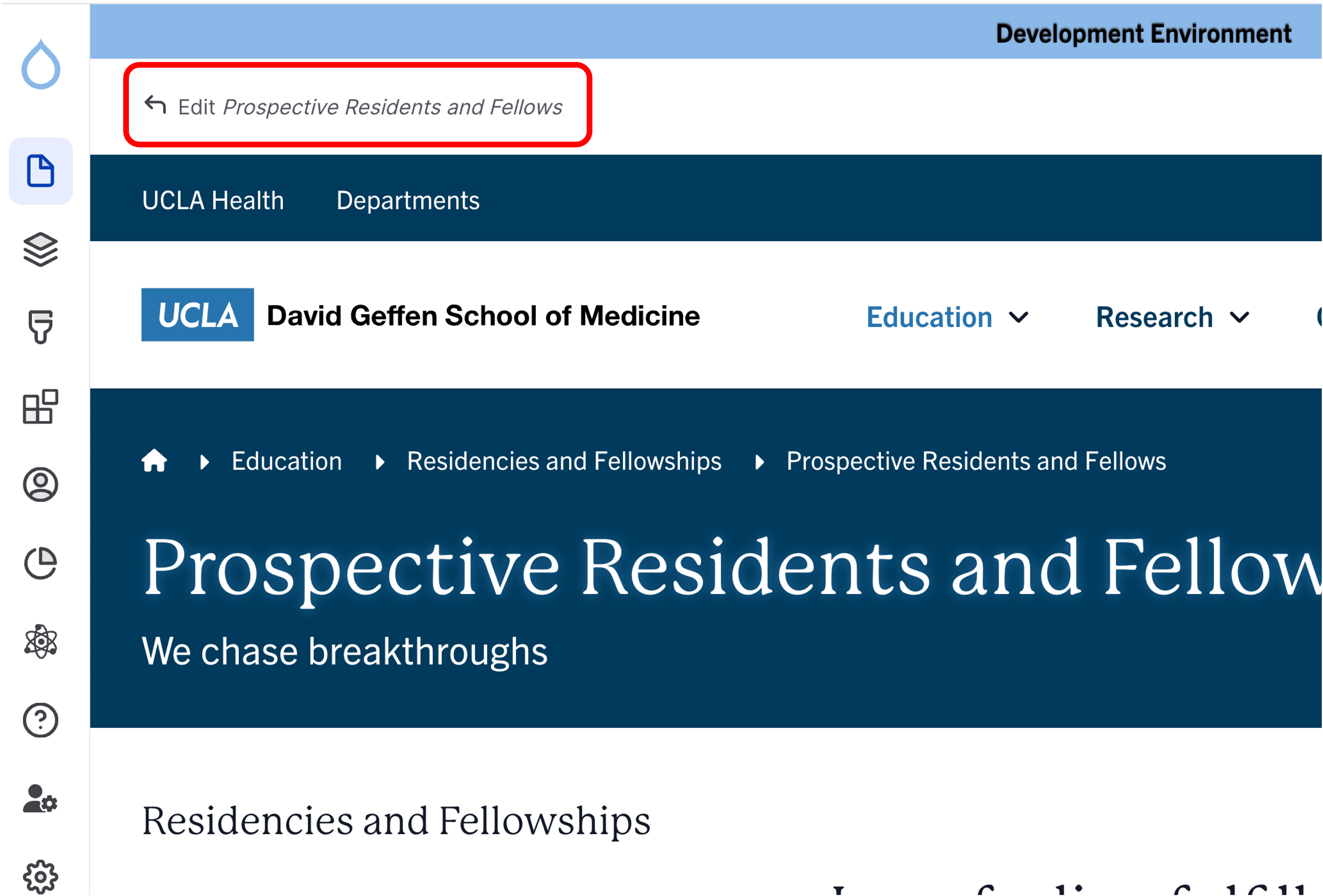The width and height of the screenshot is (1323, 896).
Task: Open the Appearance paintbrush icon in sidebar
Action: pyautogui.click(x=40, y=327)
